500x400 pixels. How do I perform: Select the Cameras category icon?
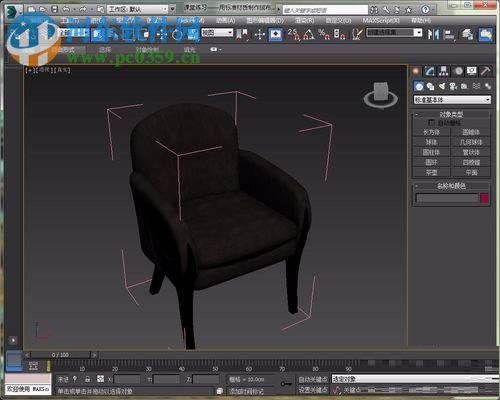(x=453, y=86)
